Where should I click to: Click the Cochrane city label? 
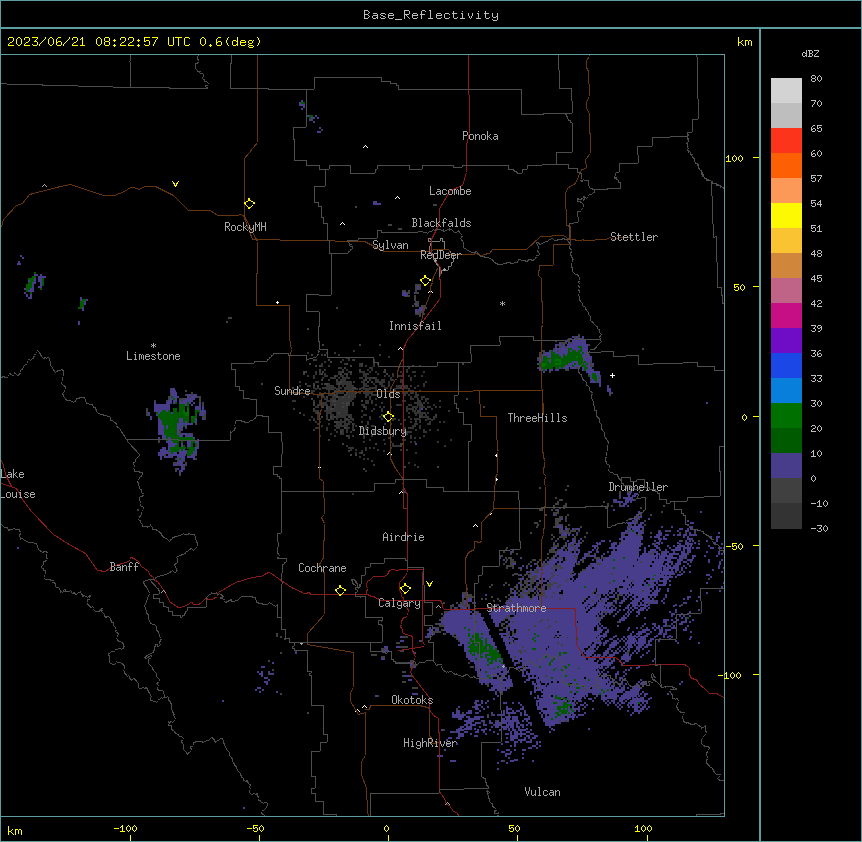tap(322, 568)
